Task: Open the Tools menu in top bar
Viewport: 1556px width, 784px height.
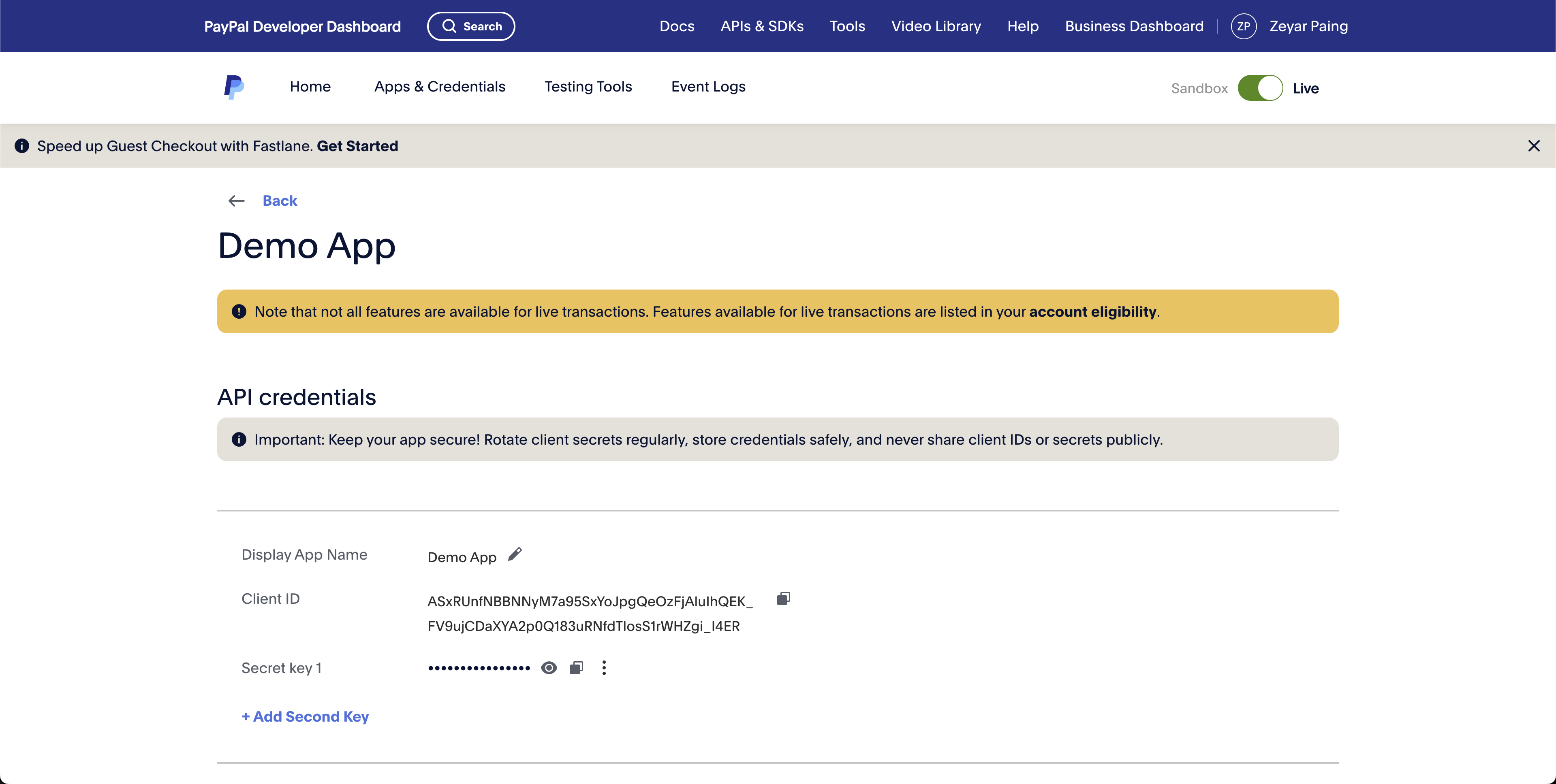Action: click(847, 27)
